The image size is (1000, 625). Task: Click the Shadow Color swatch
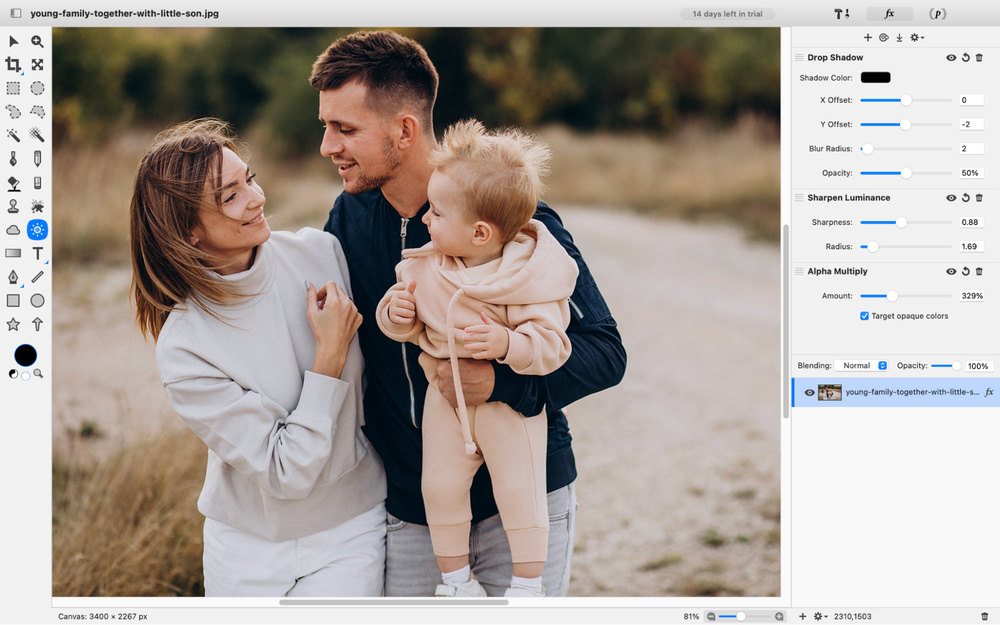[x=875, y=78]
